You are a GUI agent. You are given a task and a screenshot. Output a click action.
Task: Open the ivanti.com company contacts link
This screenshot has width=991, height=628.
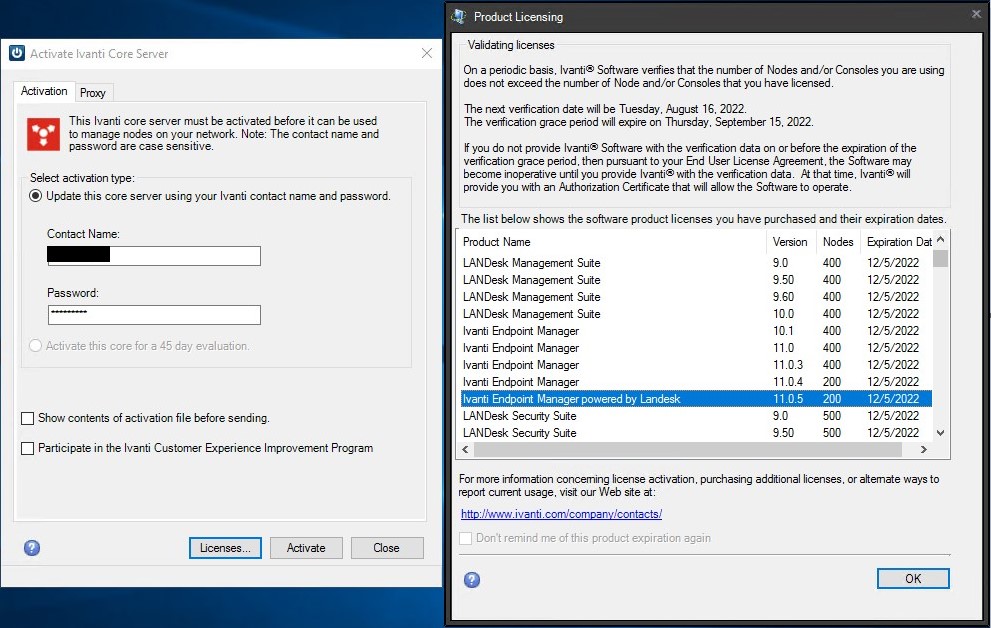(560, 514)
